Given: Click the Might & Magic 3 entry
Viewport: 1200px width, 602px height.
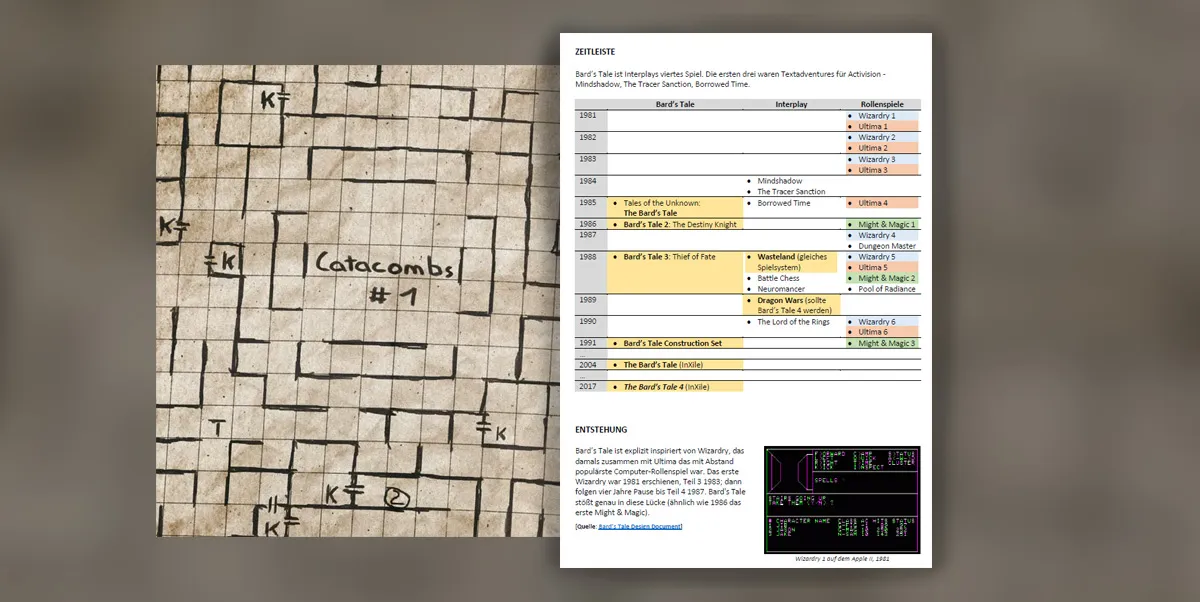Looking at the screenshot, I should click(887, 343).
